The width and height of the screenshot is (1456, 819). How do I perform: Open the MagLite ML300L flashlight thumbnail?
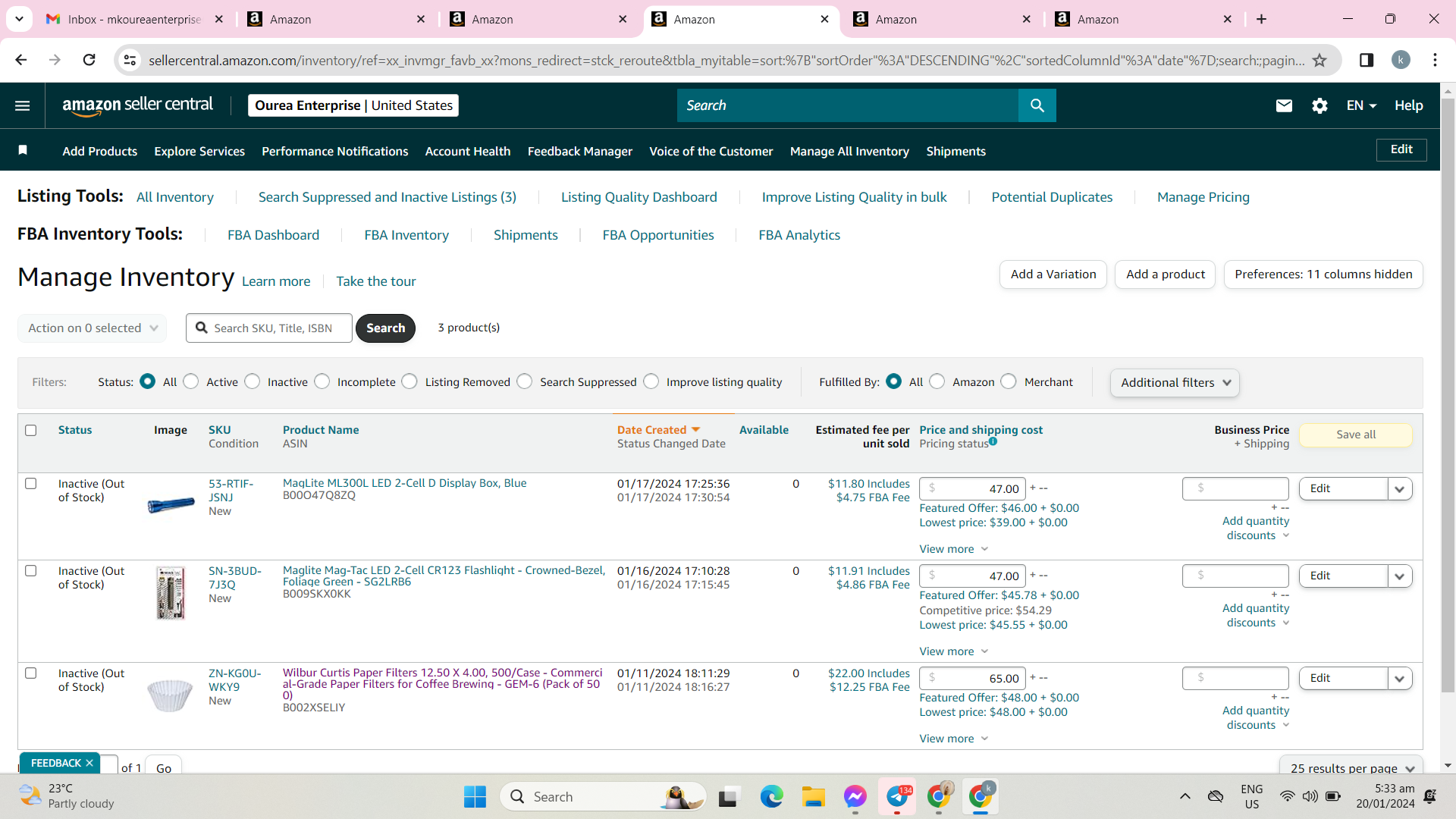(x=171, y=505)
